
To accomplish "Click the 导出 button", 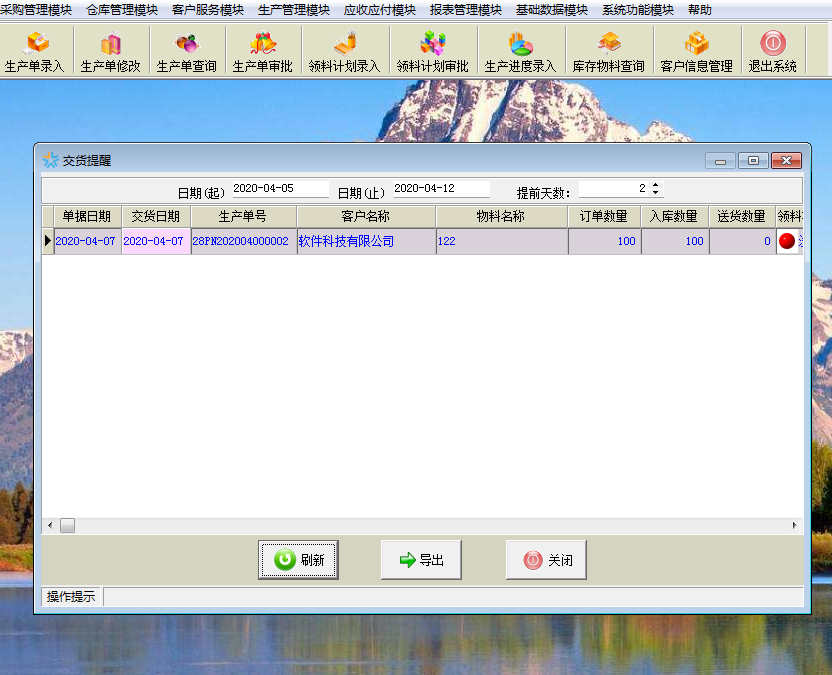I will click(421, 560).
